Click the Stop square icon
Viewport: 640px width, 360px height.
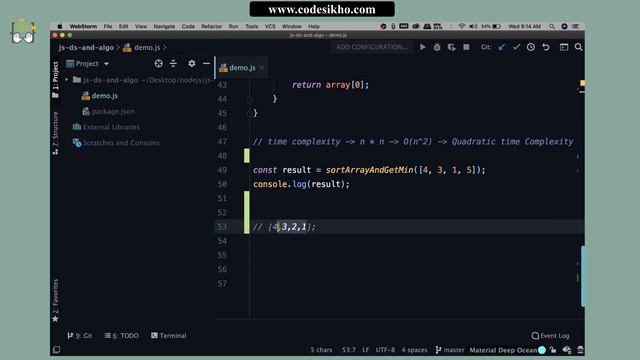tap(466, 47)
